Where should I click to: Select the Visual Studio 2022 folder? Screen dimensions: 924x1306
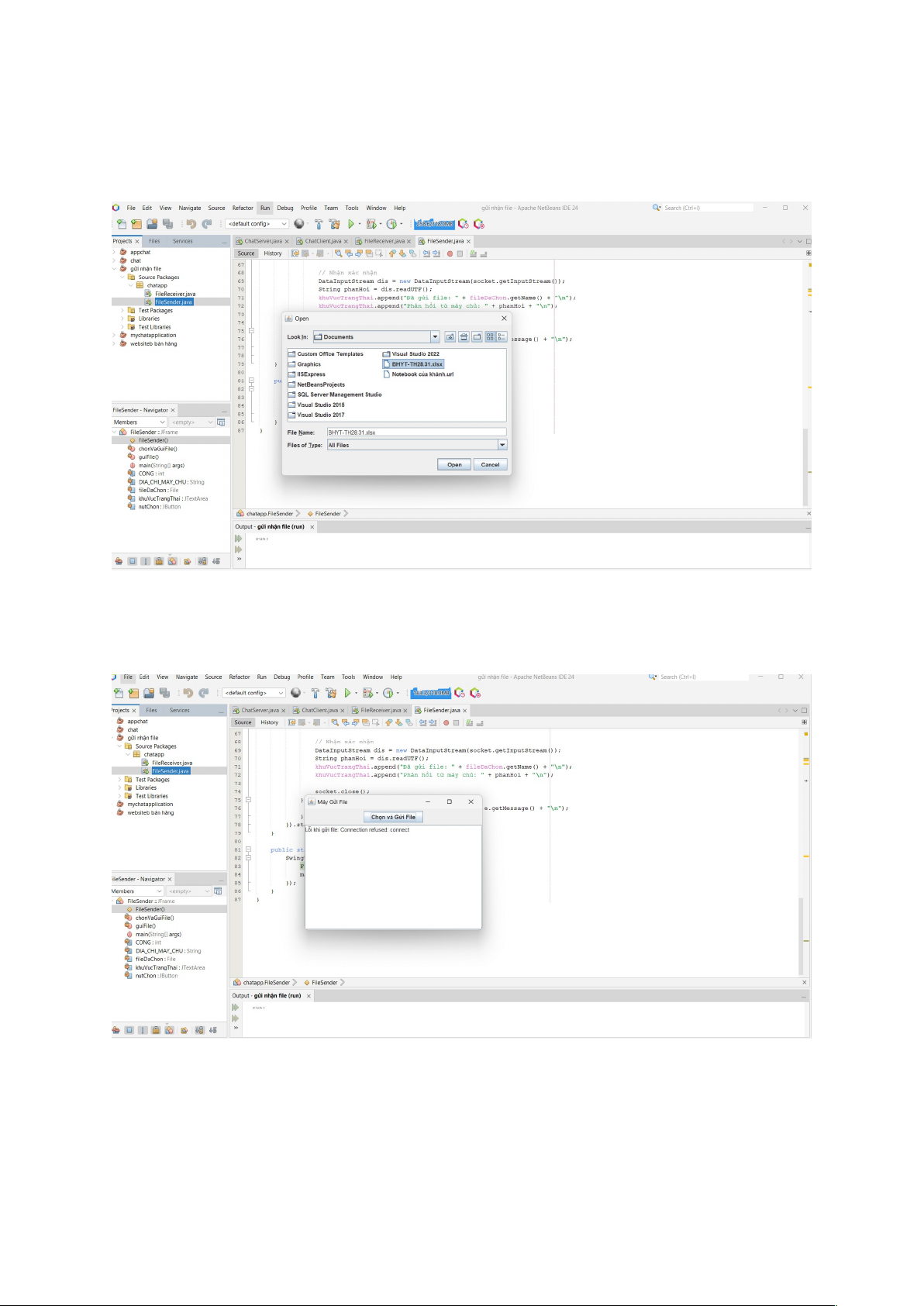point(415,354)
